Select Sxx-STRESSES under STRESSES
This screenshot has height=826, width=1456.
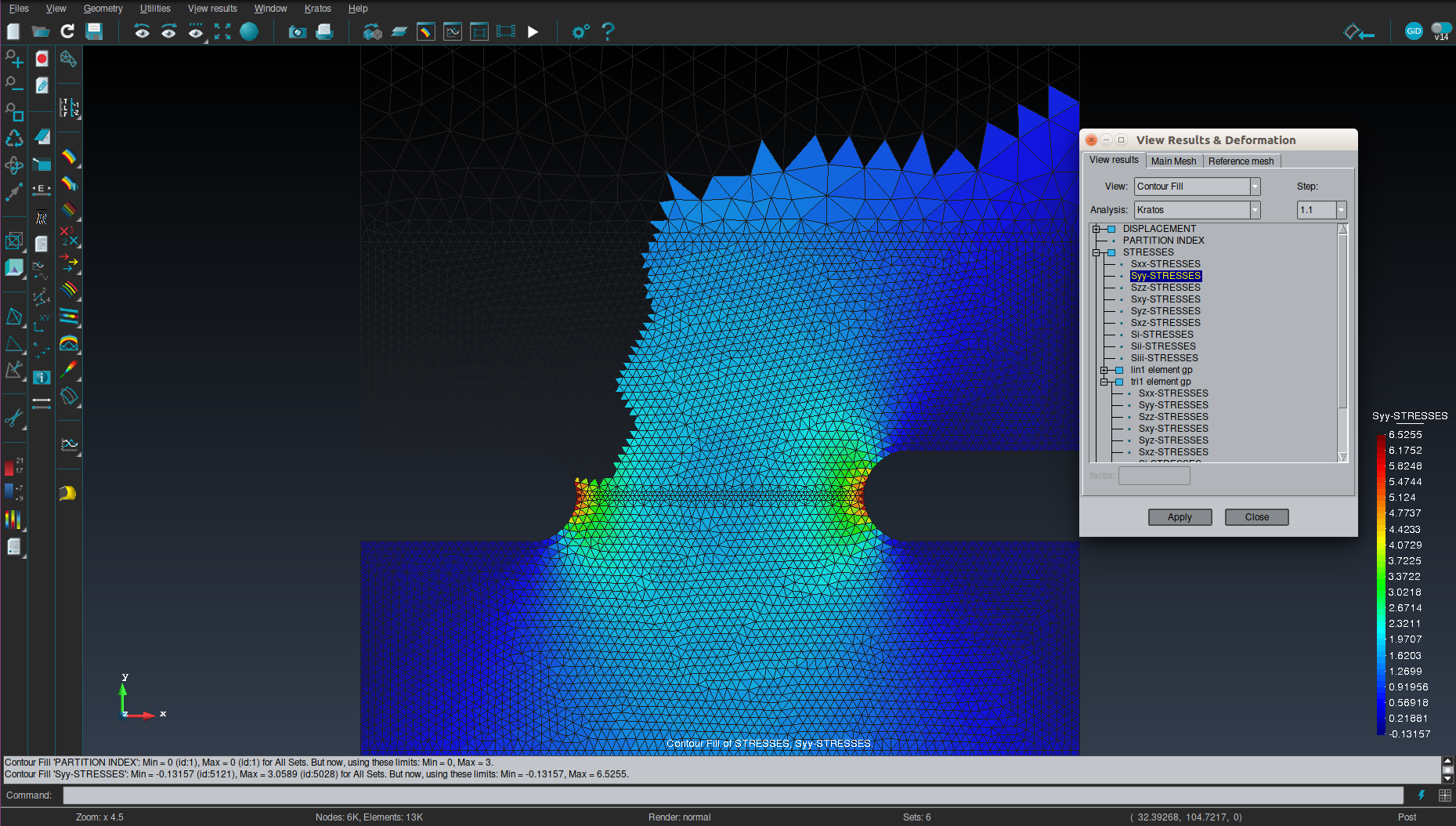tap(1165, 264)
